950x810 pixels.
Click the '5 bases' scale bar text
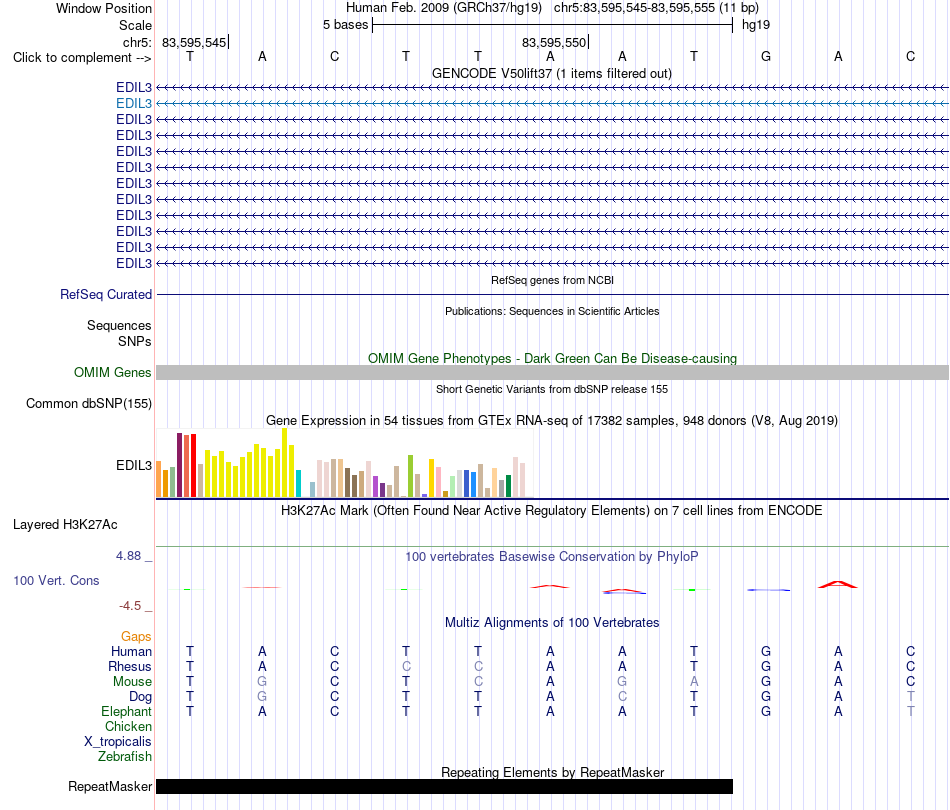point(345,25)
